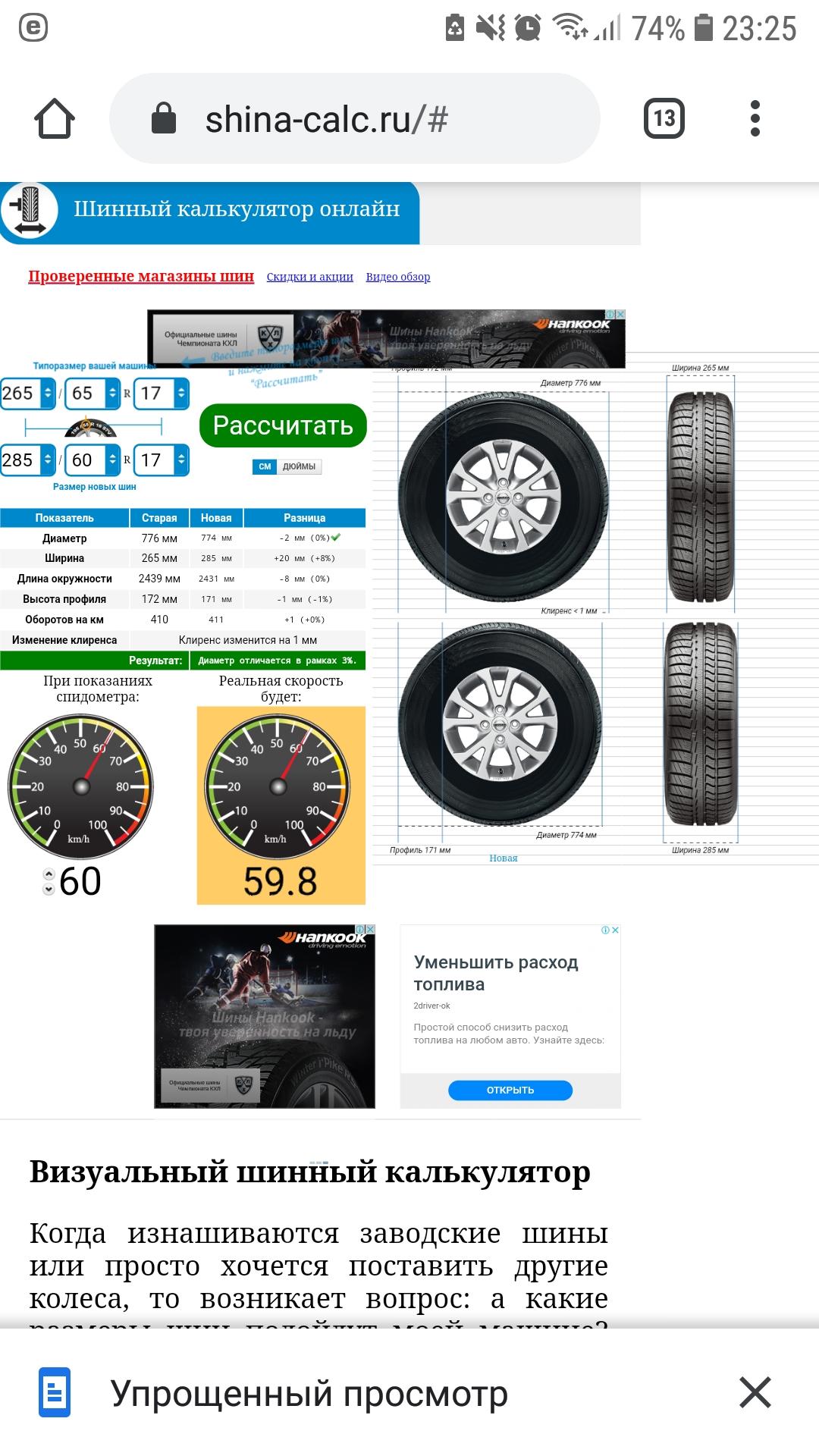Open the Скидки и акции link

click(x=310, y=277)
